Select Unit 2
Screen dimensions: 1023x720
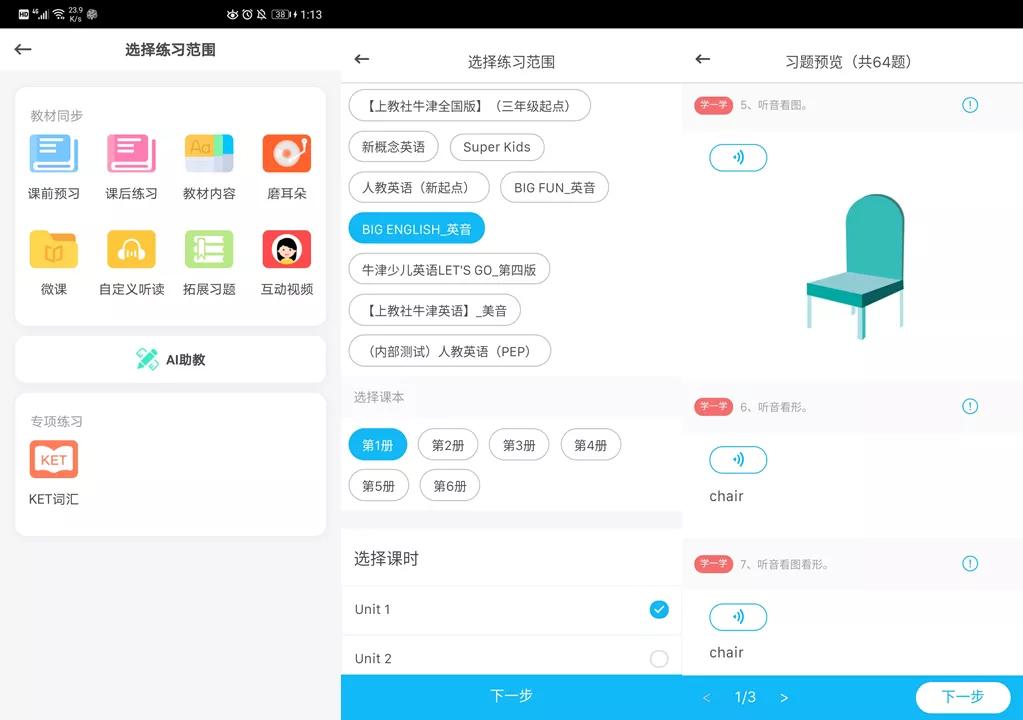pyautogui.click(x=657, y=658)
